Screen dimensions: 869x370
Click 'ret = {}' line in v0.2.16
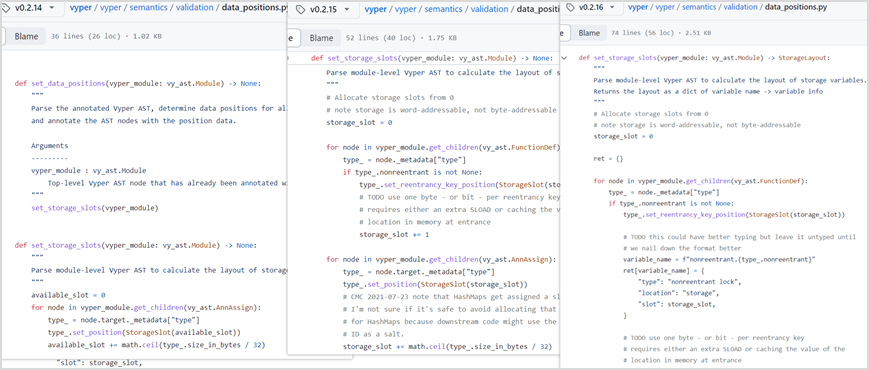click(608, 158)
